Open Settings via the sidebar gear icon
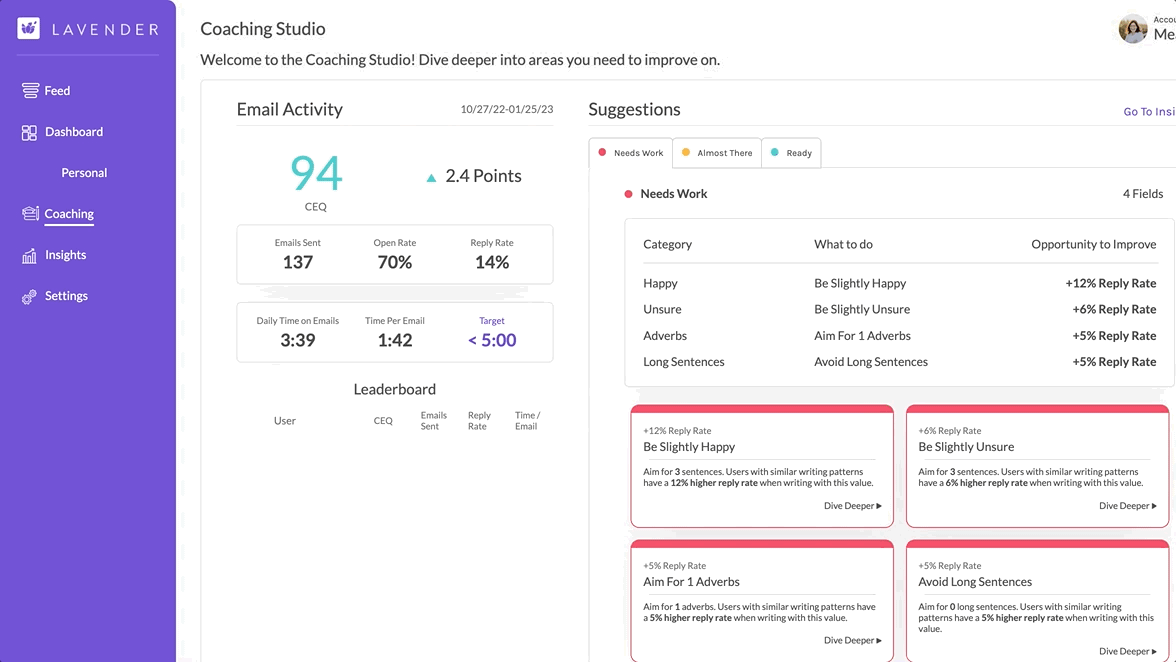 30,295
